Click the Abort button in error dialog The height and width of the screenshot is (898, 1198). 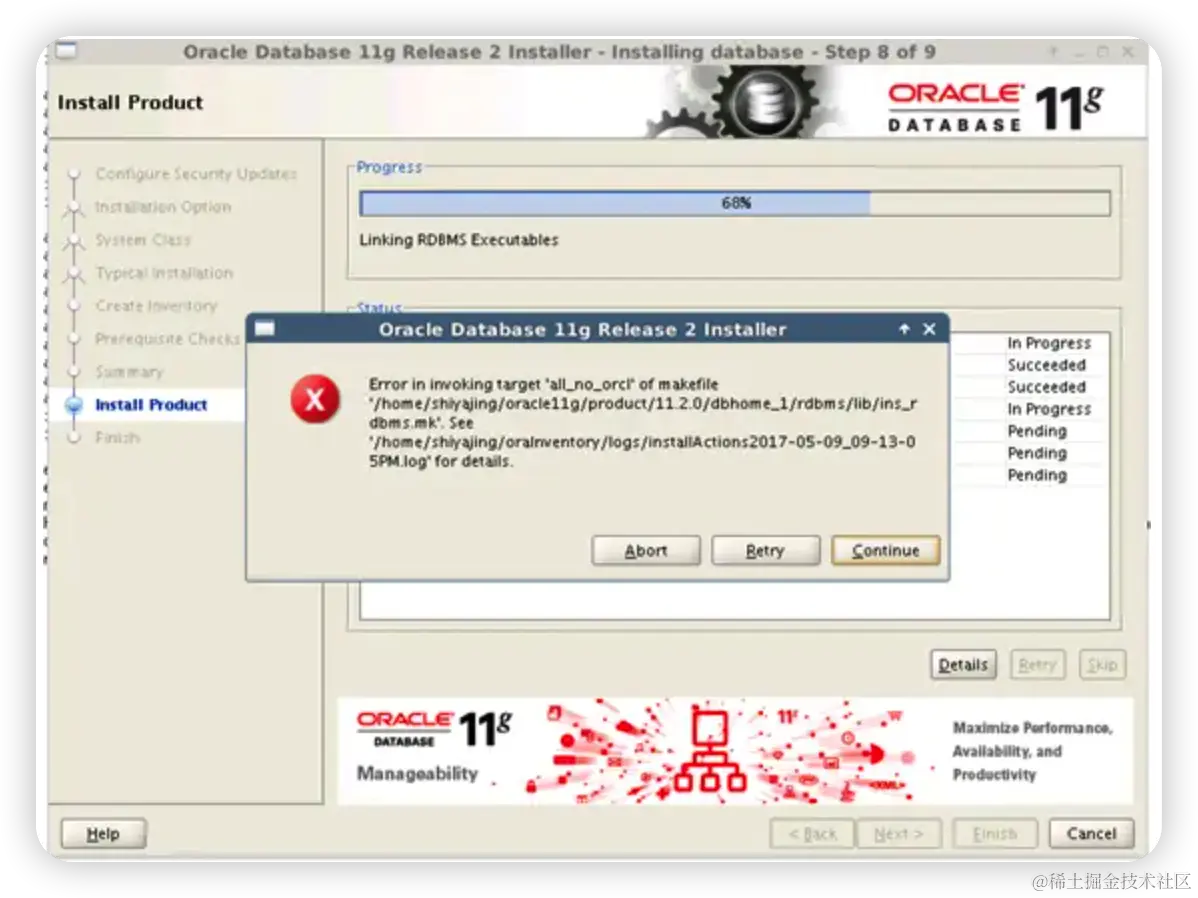tap(646, 550)
